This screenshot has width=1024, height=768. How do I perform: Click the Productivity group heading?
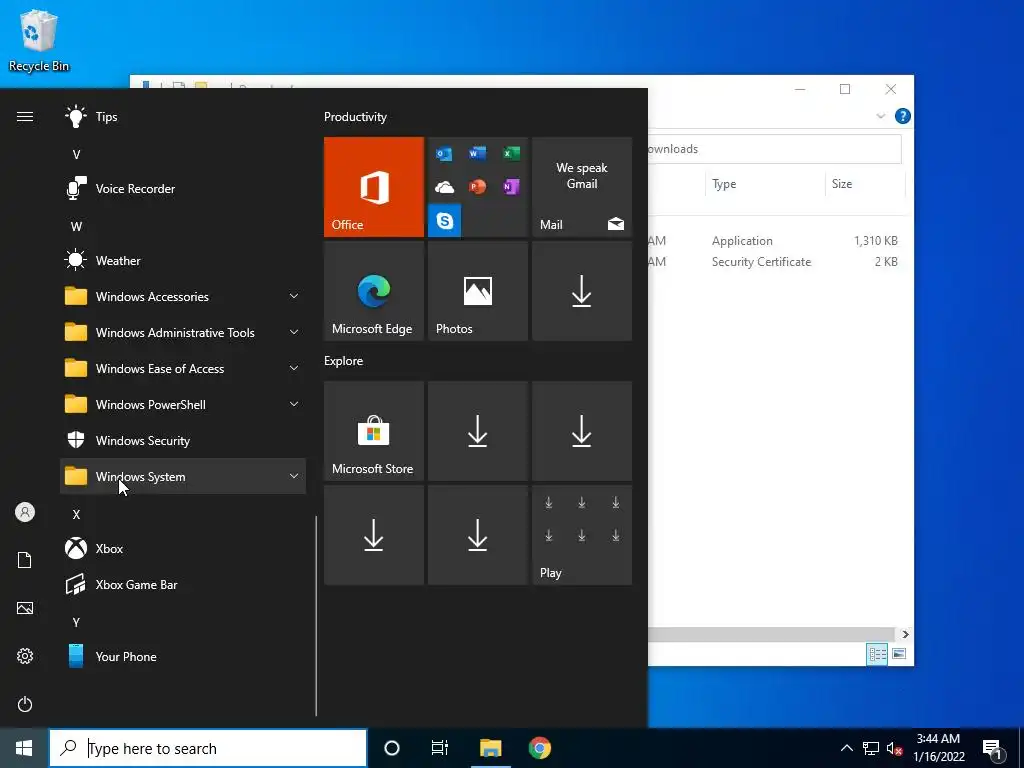tap(355, 117)
